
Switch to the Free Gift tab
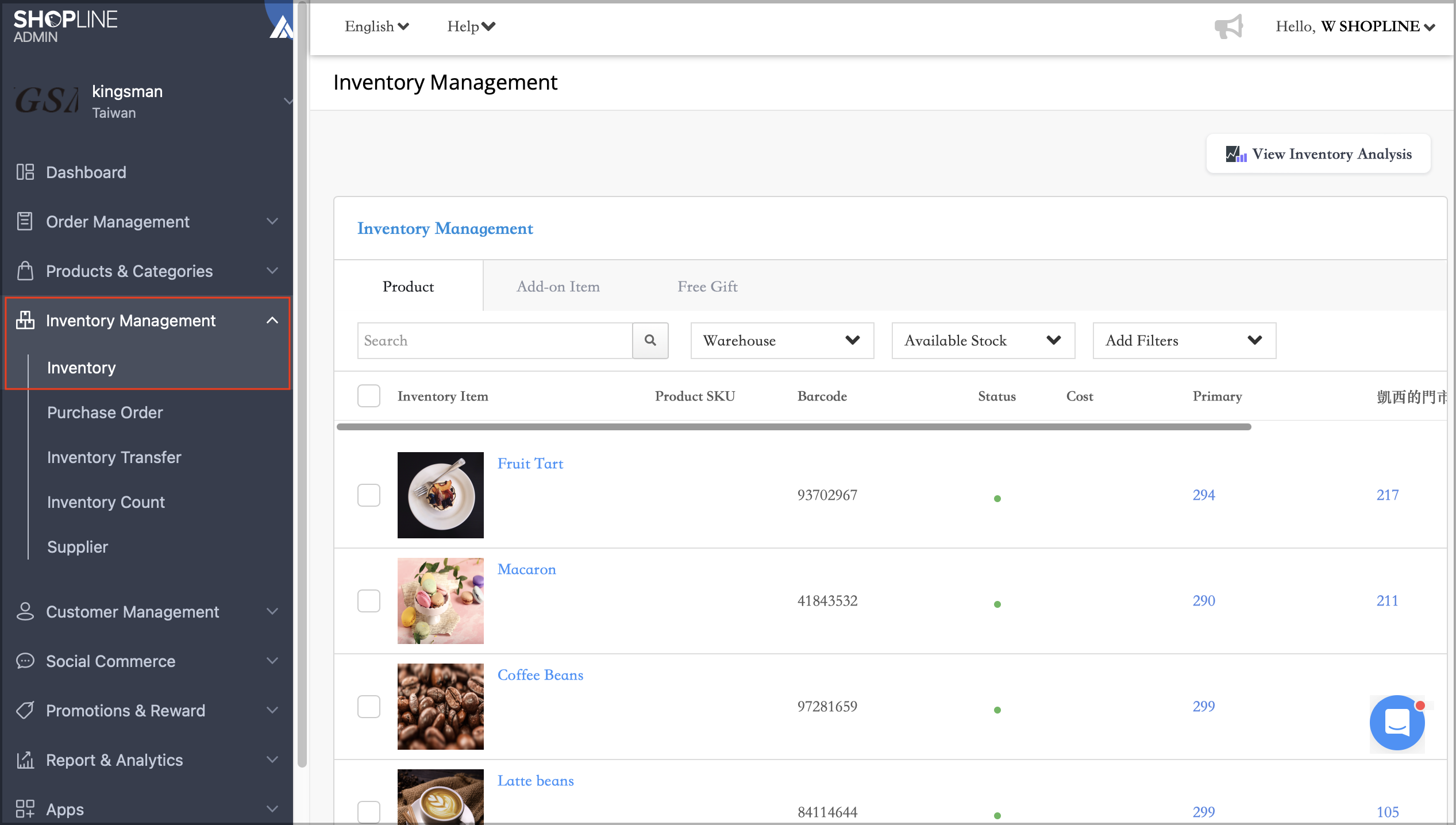click(x=707, y=286)
